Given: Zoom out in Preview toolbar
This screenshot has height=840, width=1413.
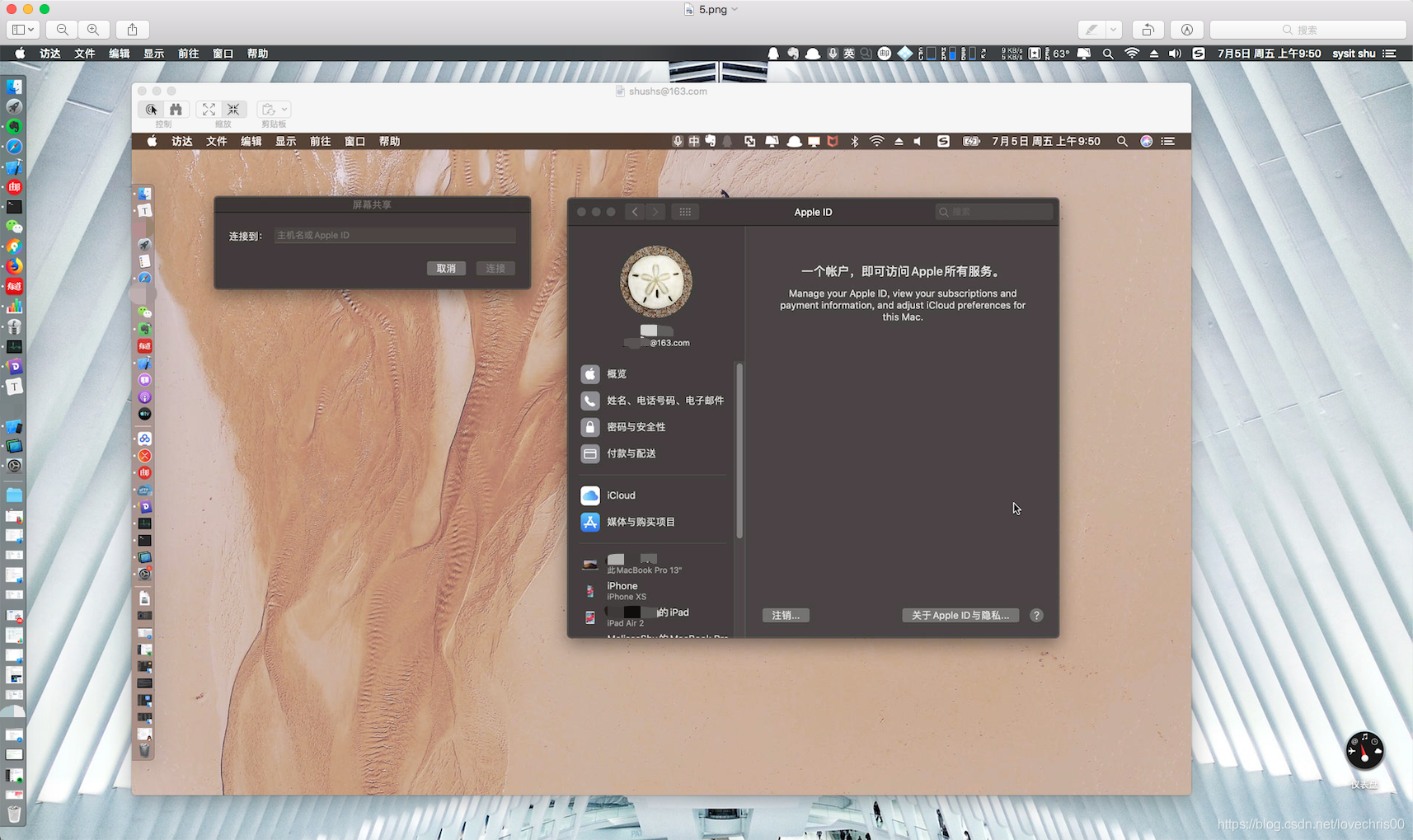Looking at the screenshot, I should pos(63,30).
